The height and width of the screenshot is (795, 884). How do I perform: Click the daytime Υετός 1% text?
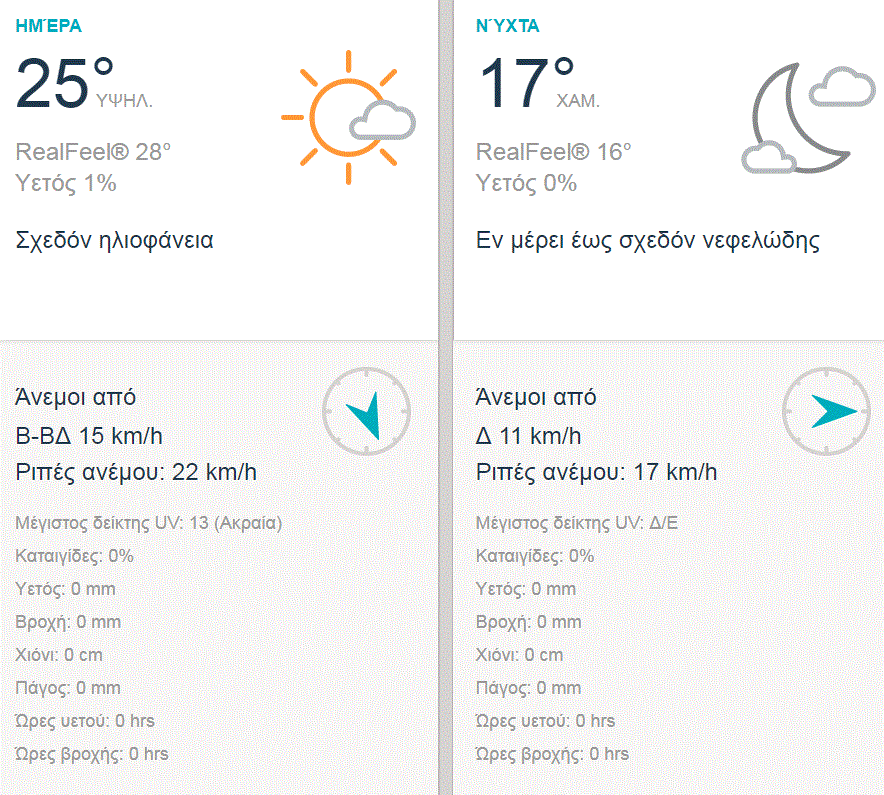(66, 183)
